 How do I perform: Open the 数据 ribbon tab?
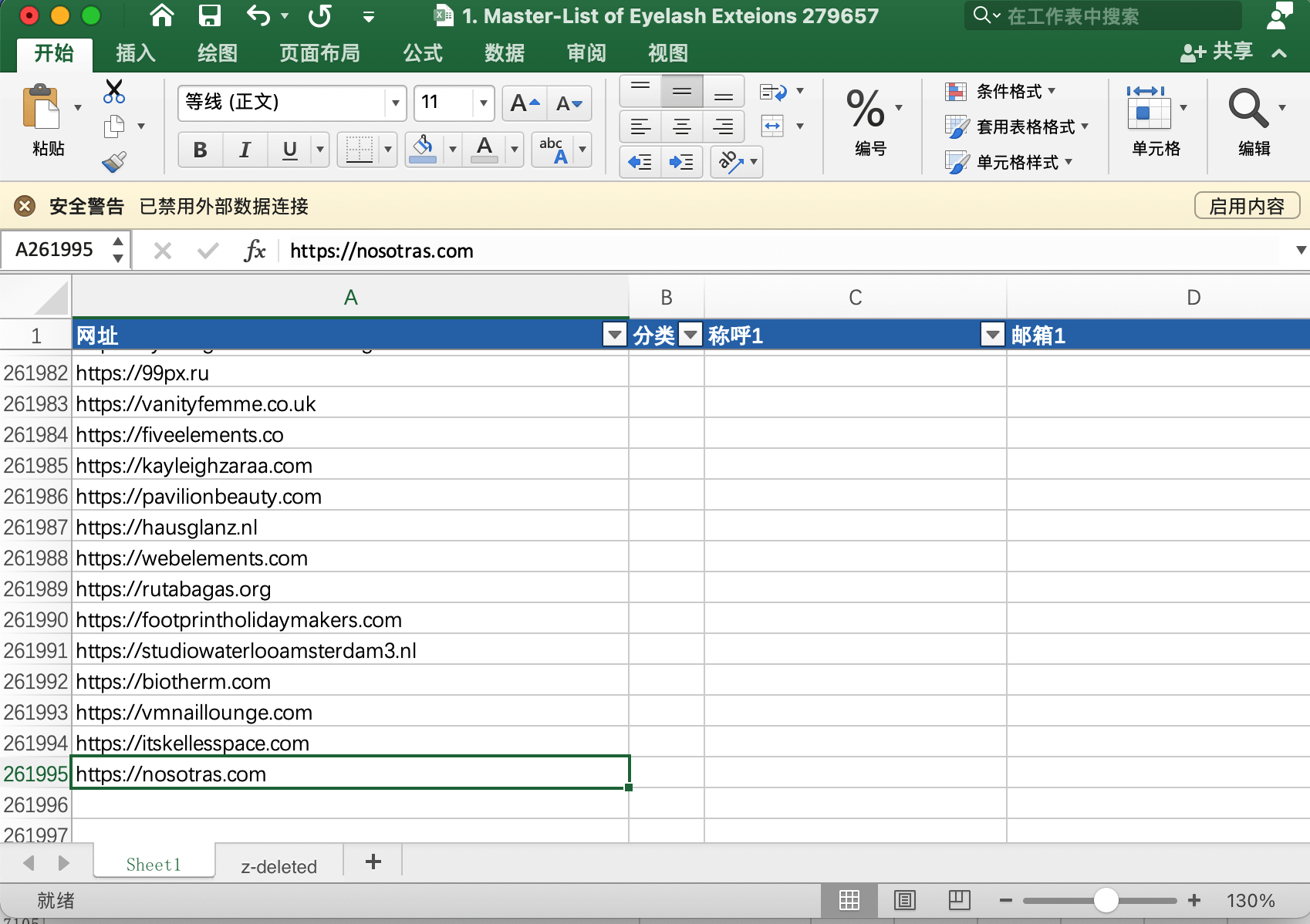pyautogui.click(x=505, y=53)
